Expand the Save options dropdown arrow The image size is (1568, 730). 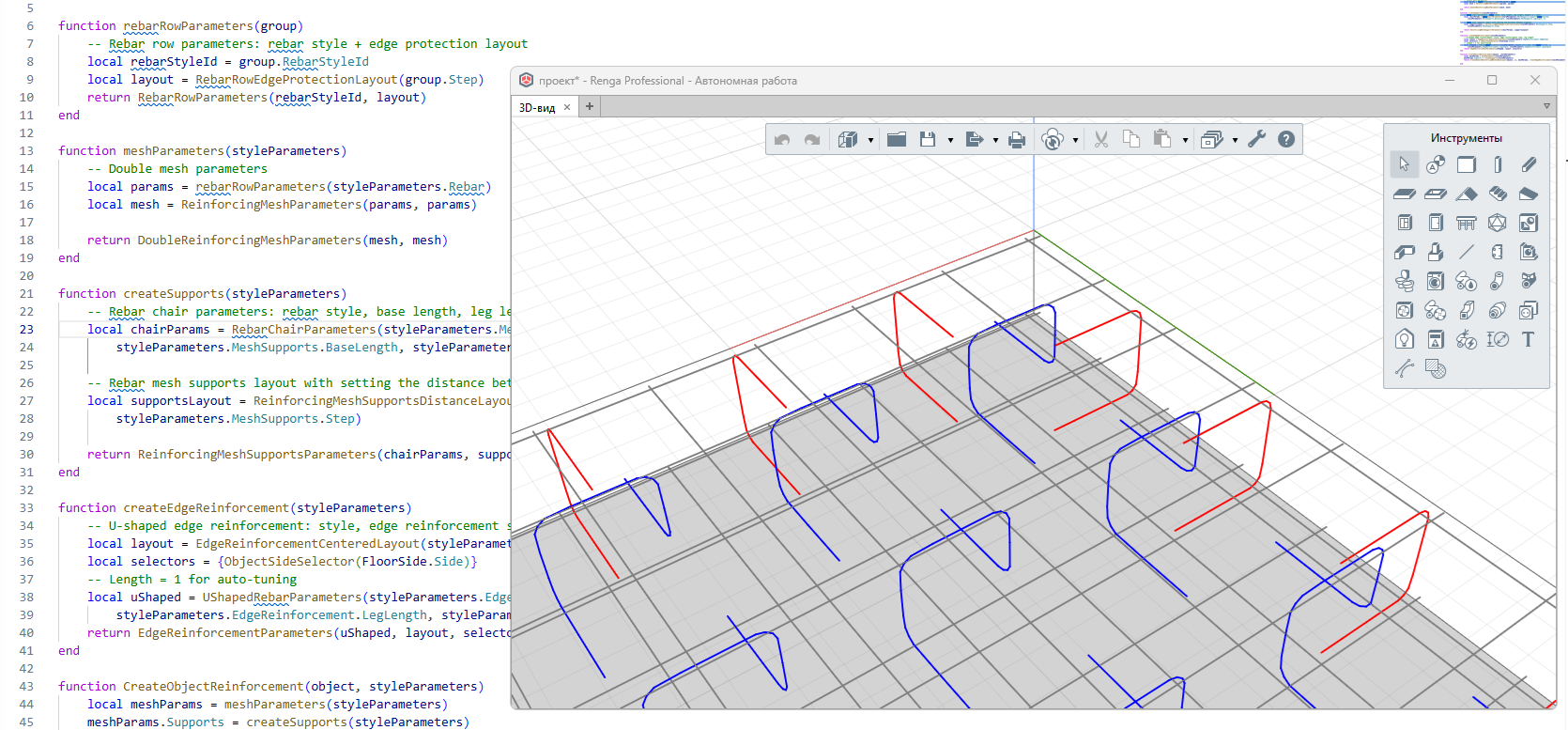[x=950, y=141]
